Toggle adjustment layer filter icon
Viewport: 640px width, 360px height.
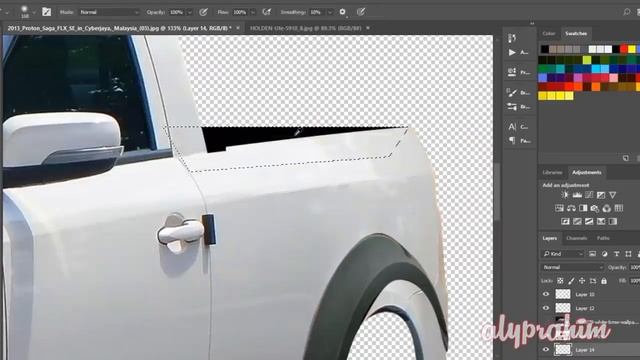click(604, 254)
